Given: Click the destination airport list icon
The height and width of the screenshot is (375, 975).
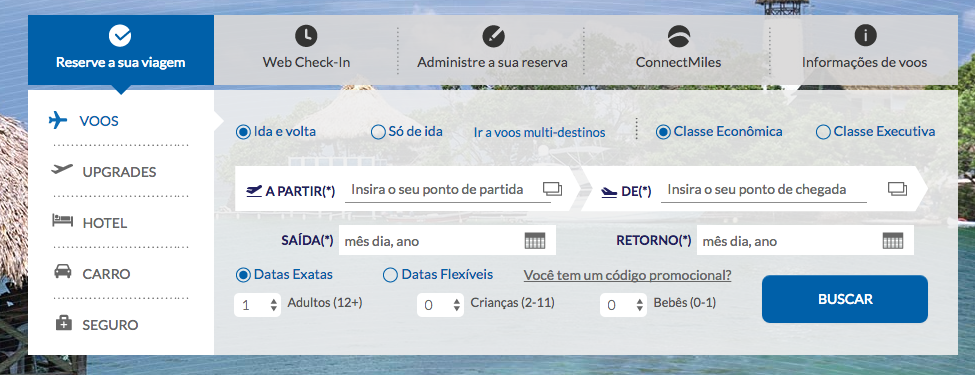Looking at the screenshot, I should click(898, 188).
